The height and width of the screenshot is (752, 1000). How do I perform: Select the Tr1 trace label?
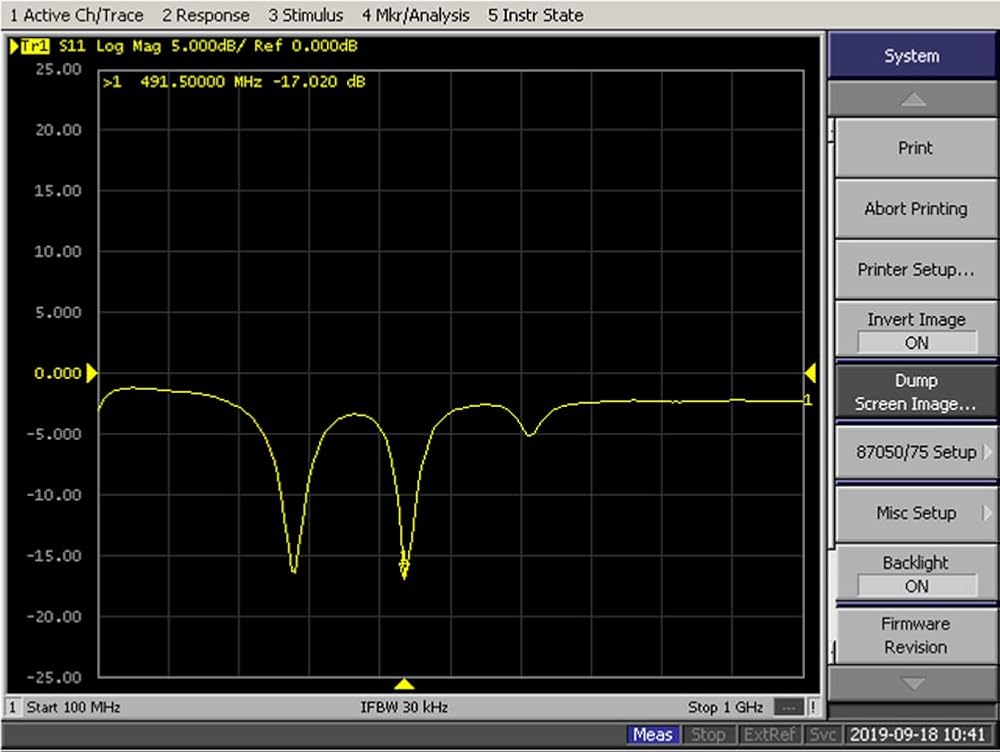[x=34, y=46]
